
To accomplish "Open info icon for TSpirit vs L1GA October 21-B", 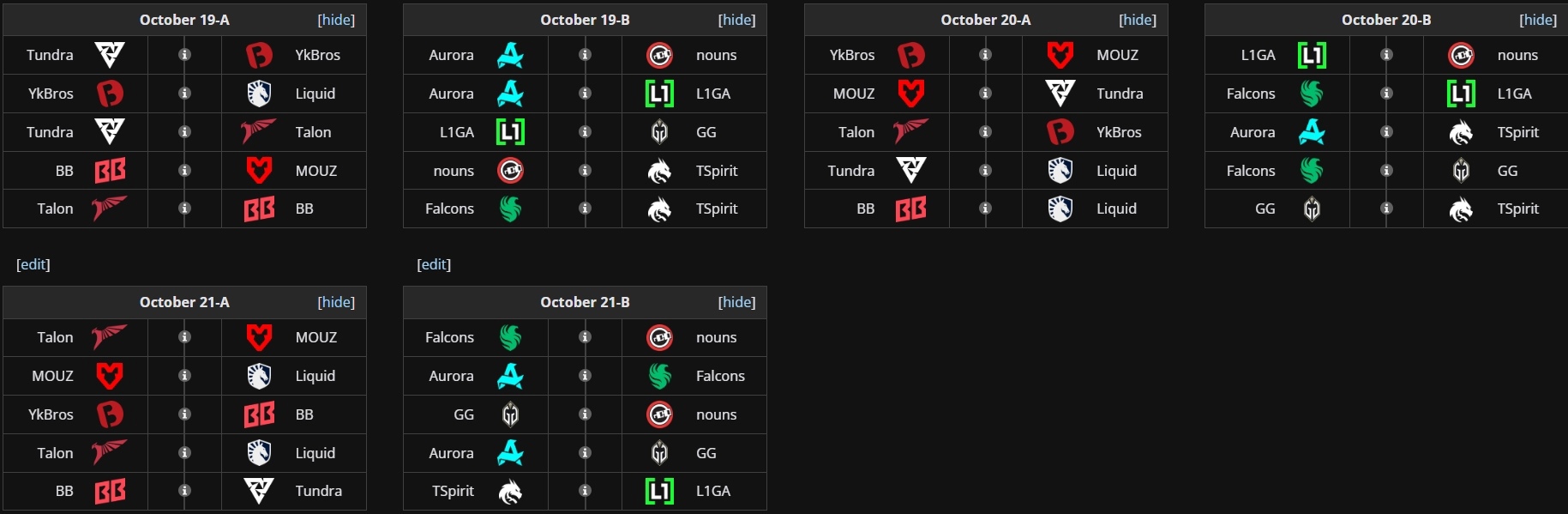I will pyautogui.click(x=585, y=491).
